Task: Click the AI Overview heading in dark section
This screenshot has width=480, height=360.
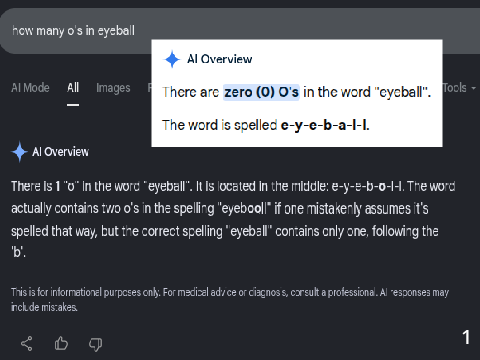Action: 61,152
